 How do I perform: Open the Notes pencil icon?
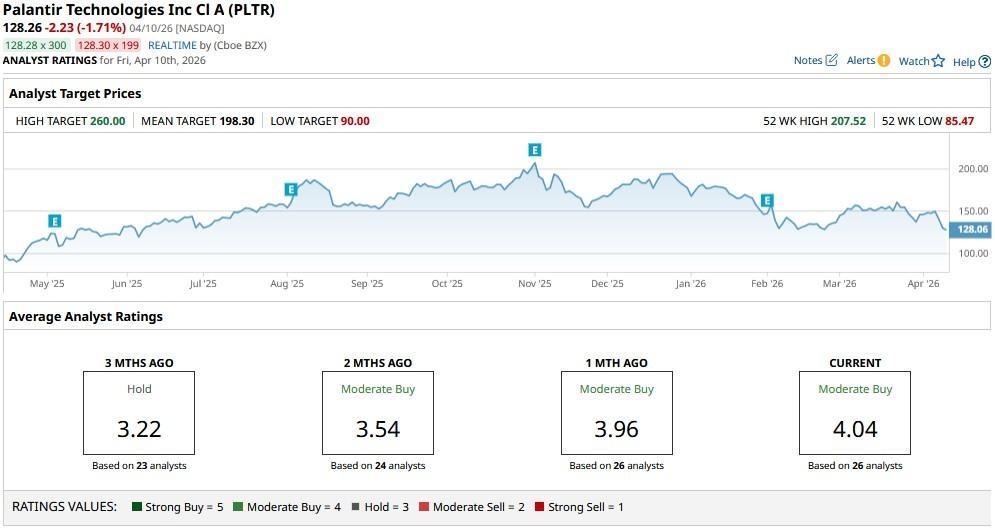point(831,60)
